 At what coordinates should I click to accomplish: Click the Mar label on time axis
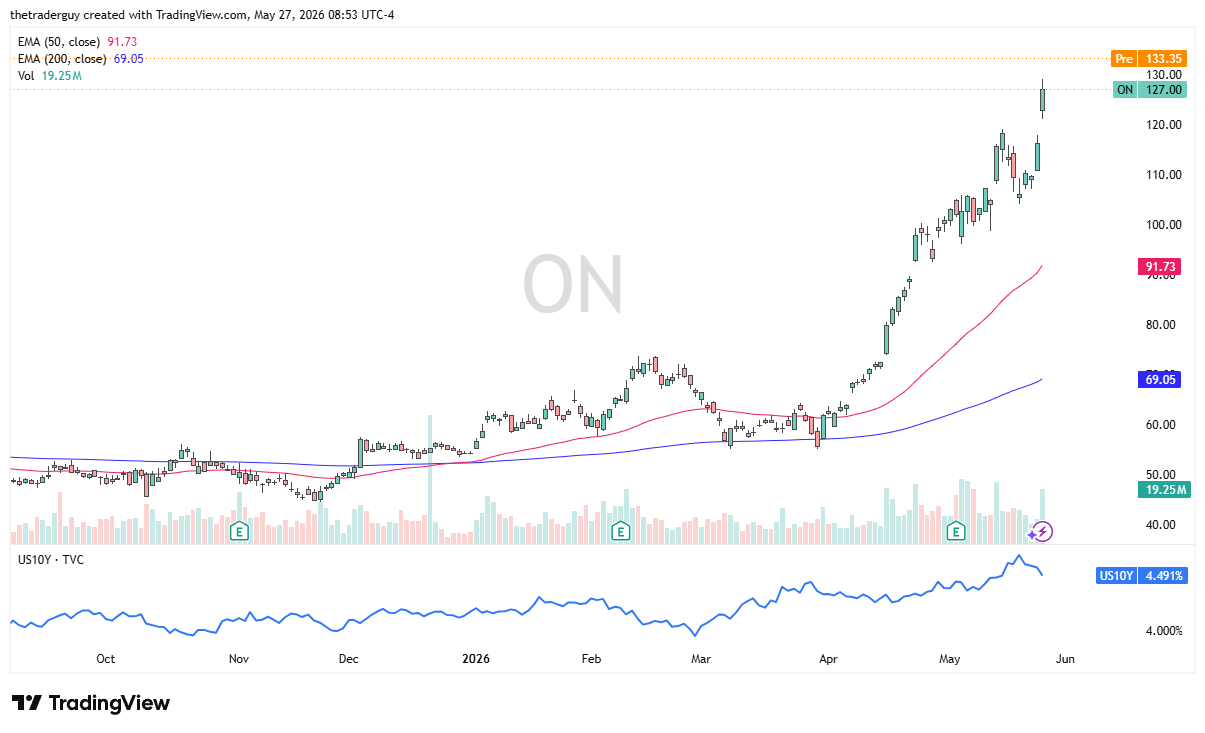(701, 659)
